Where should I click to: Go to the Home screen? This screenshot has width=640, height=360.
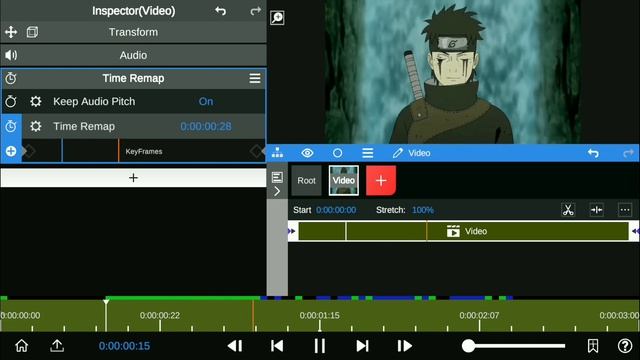coord(22,346)
